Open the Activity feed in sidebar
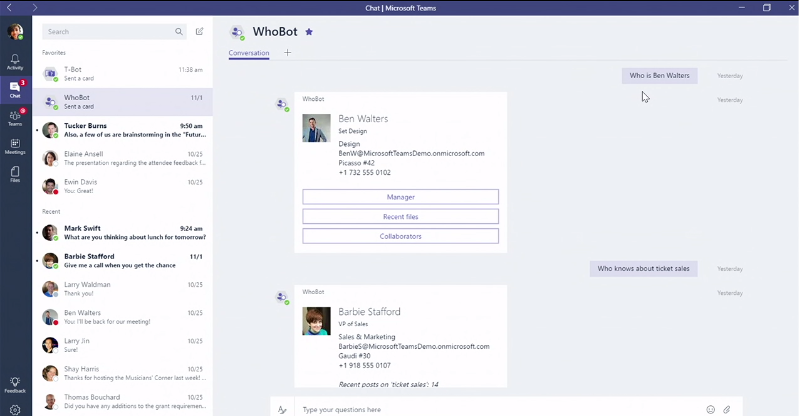The height and width of the screenshot is (416, 799). coord(15,62)
